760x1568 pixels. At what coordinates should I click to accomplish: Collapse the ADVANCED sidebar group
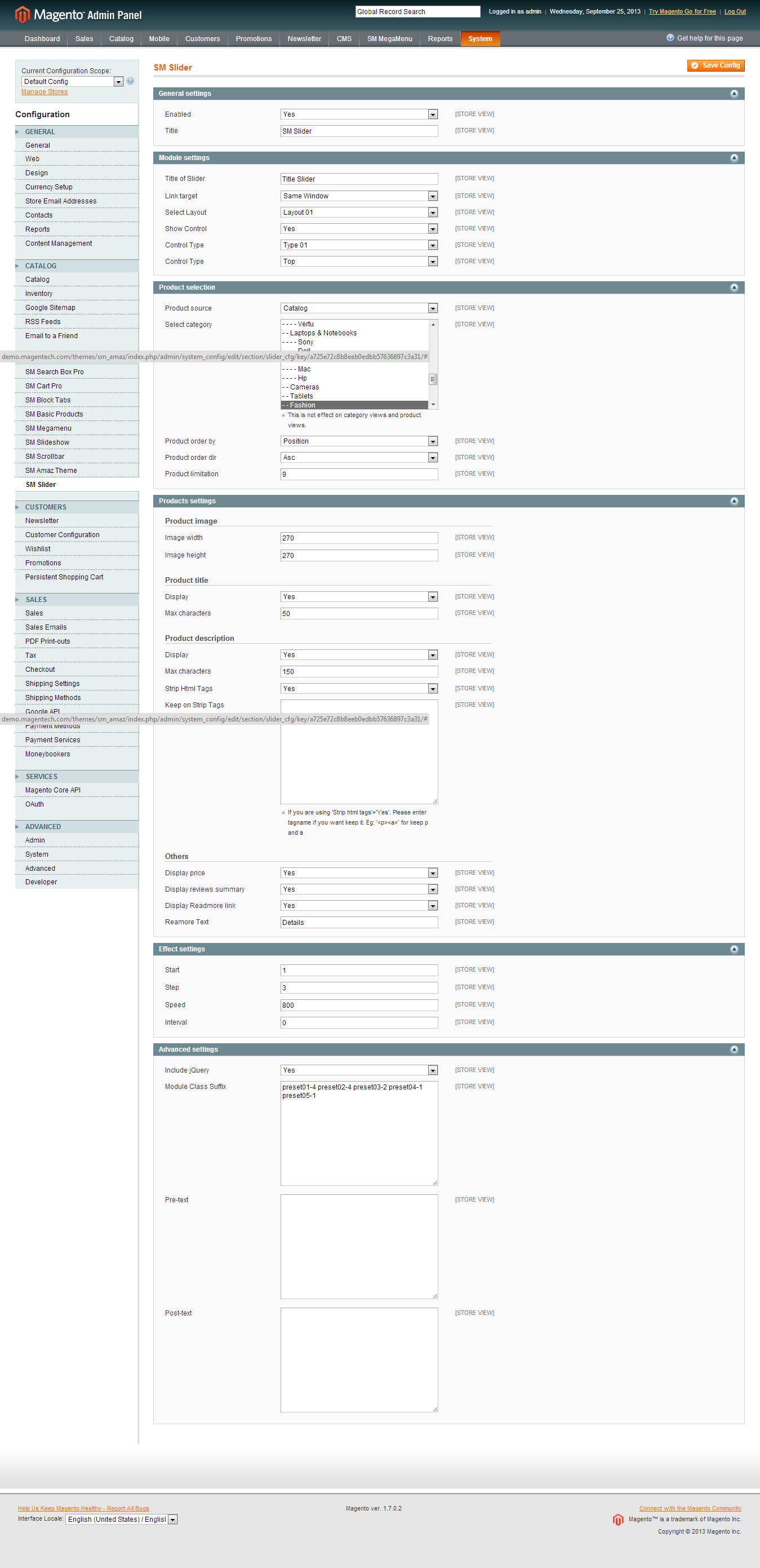[x=77, y=827]
